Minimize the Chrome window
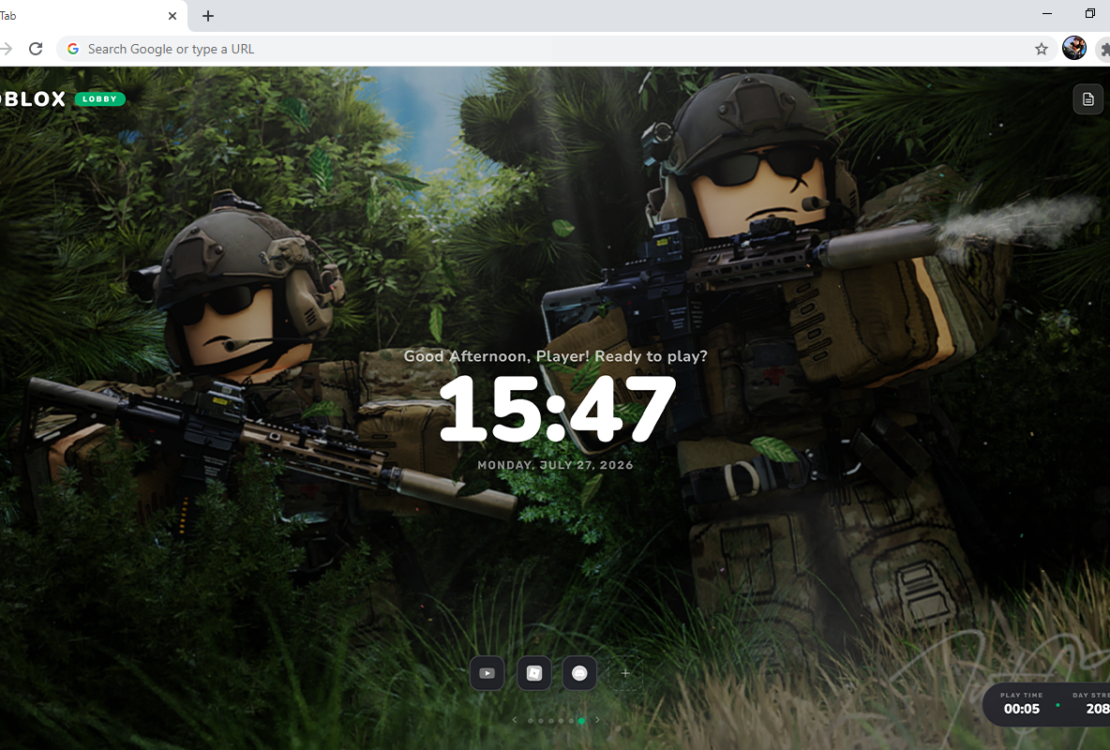The height and width of the screenshot is (750, 1110). click(x=1047, y=13)
